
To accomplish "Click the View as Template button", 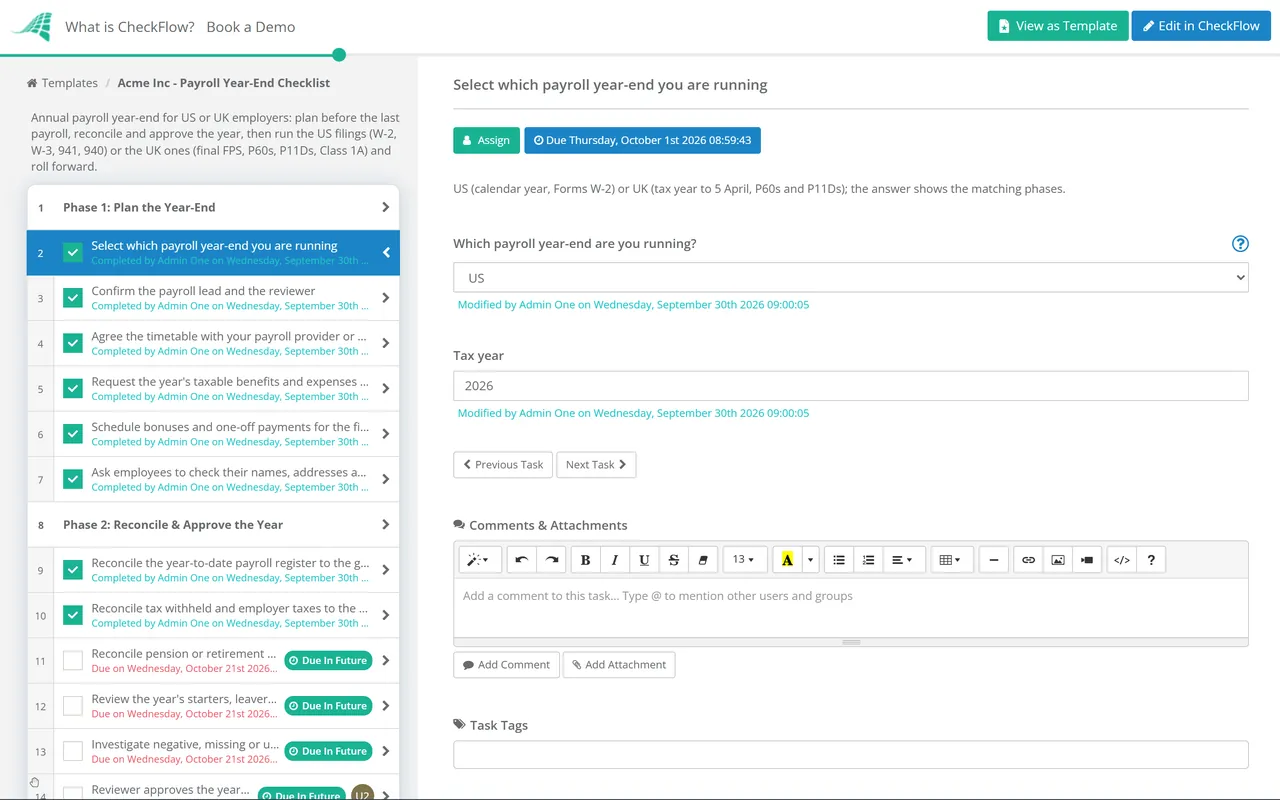I will point(1058,26).
